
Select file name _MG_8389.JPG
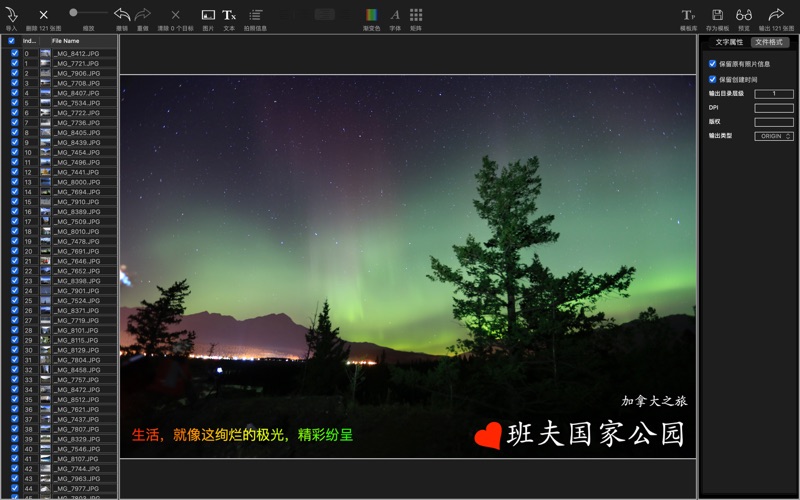tap(77, 212)
